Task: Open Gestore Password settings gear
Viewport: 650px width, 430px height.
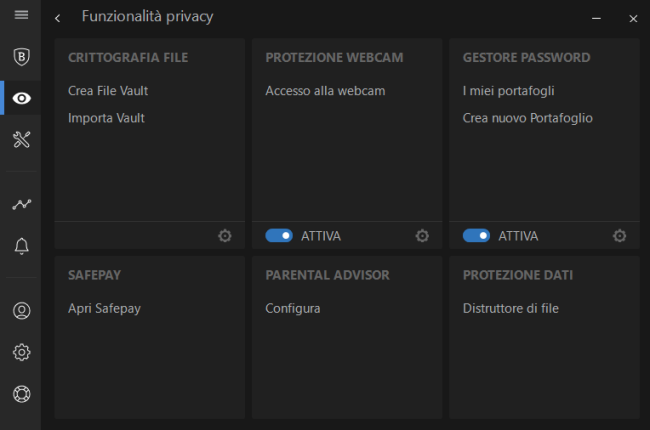Action: pyautogui.click(x=619, y=236)
